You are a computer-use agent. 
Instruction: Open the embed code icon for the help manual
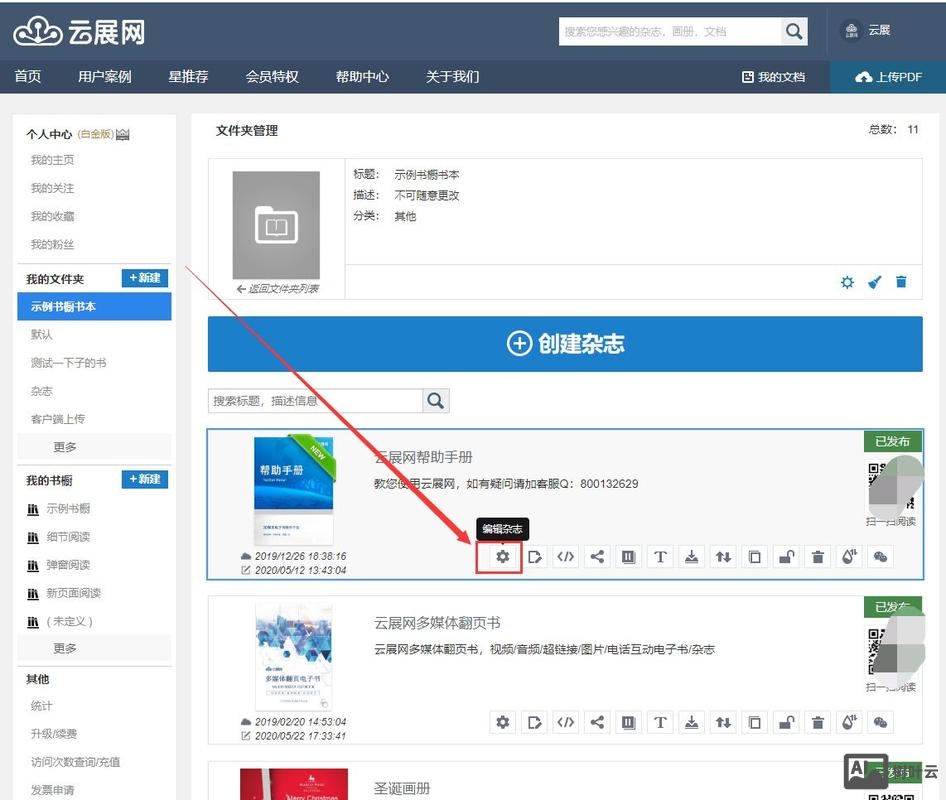coord(565,556)
